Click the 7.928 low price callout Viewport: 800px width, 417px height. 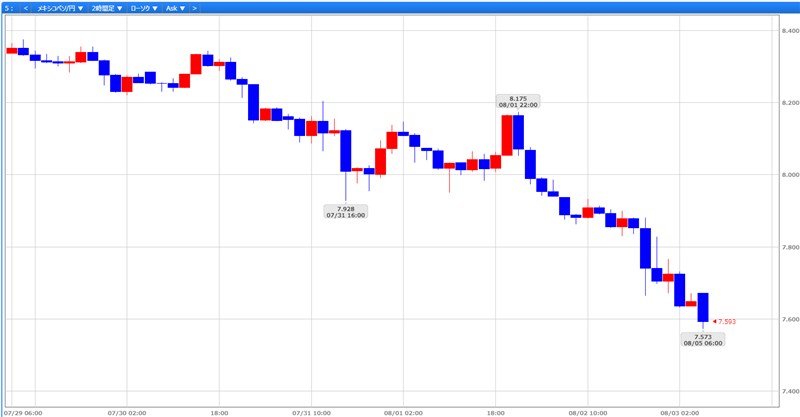click(x=345, y=211)
